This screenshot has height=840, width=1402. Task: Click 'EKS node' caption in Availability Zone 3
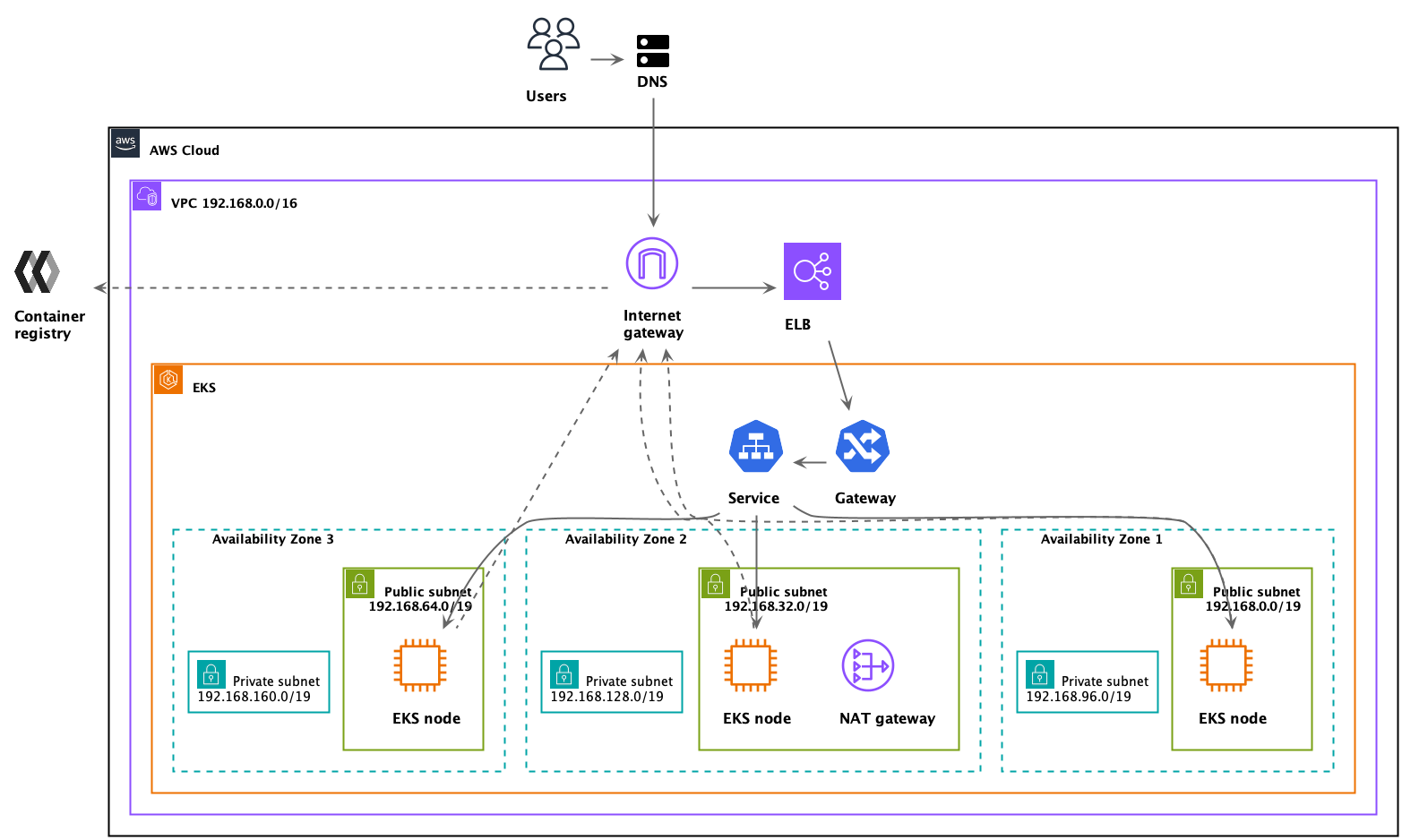coord(426,718)
